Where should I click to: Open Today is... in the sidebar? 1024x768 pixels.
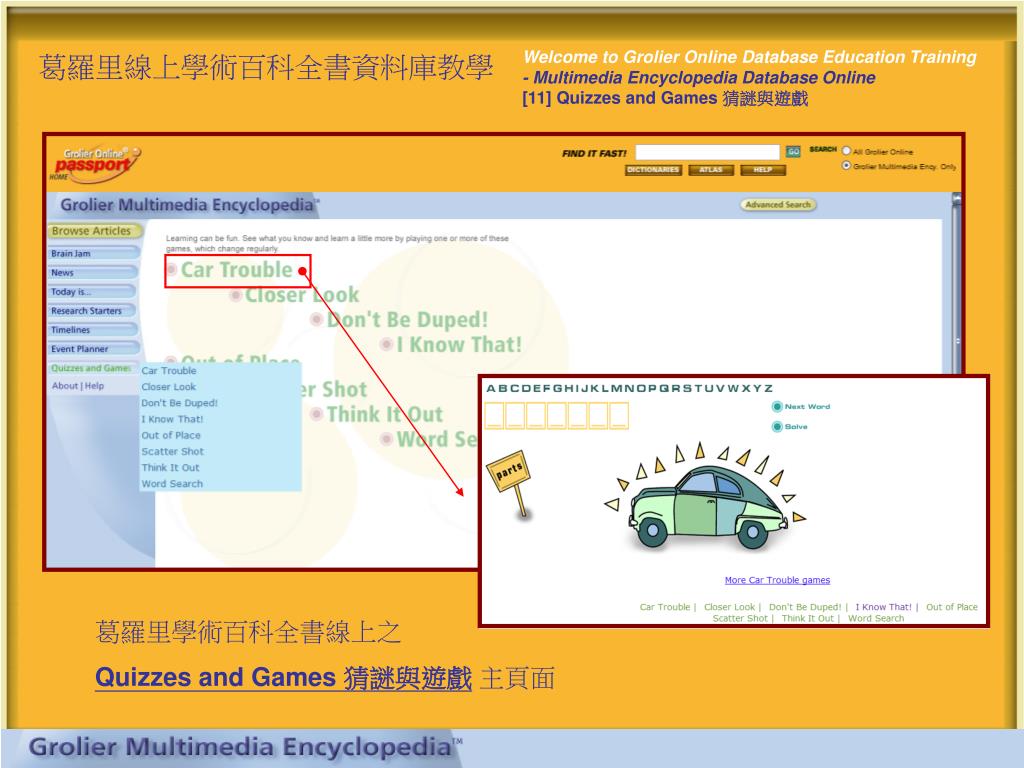[93, 292]
